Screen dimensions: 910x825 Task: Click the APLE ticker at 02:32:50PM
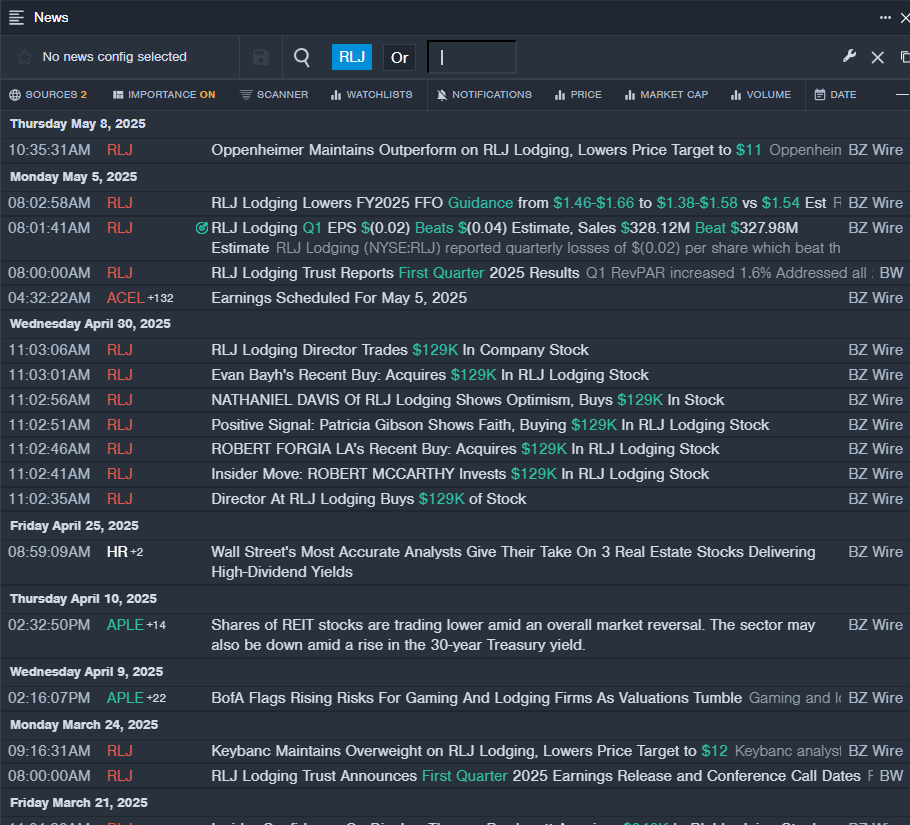click(125, 625)
